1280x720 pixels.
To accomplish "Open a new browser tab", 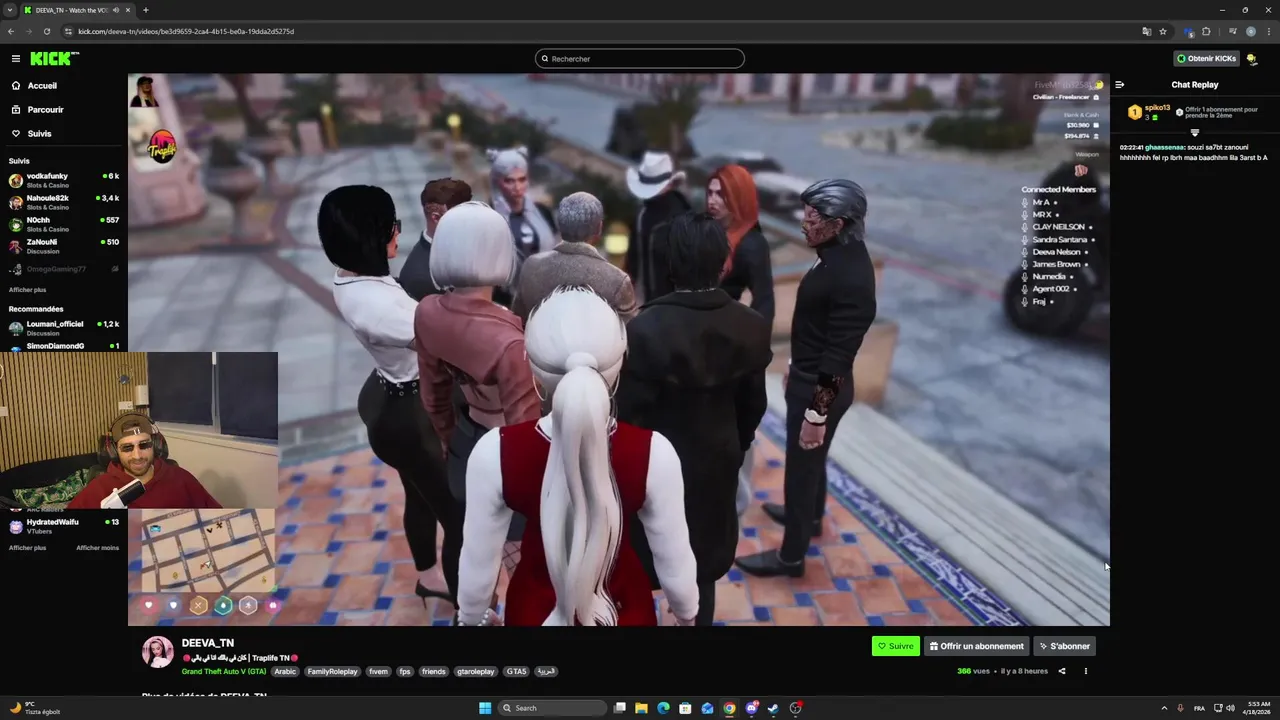I will (x=145, y=10).
